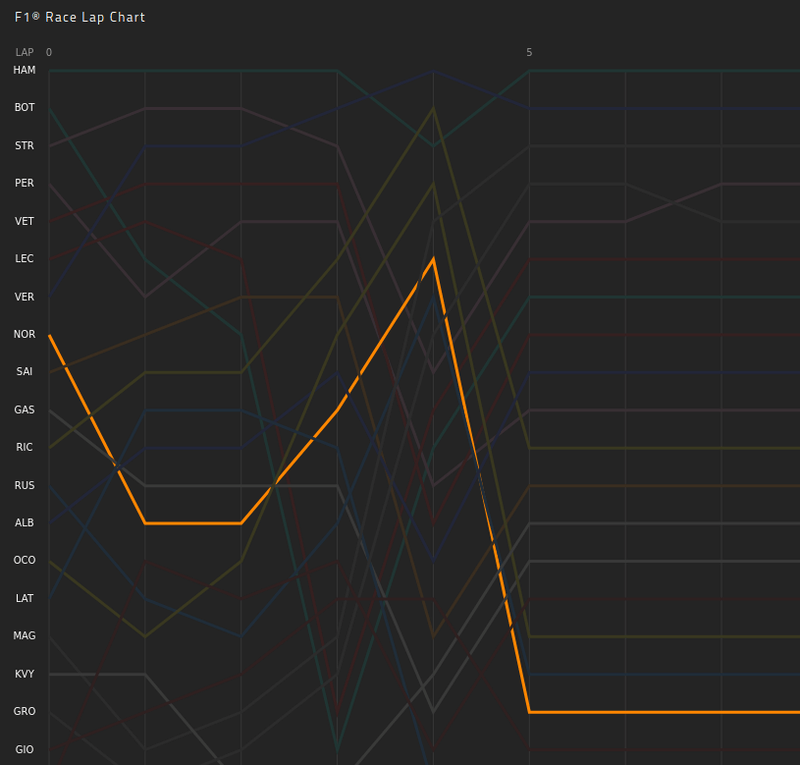This screenshot has width=800, height=765.
Task: Select the GIO driver label
Action: coord(24,749)
